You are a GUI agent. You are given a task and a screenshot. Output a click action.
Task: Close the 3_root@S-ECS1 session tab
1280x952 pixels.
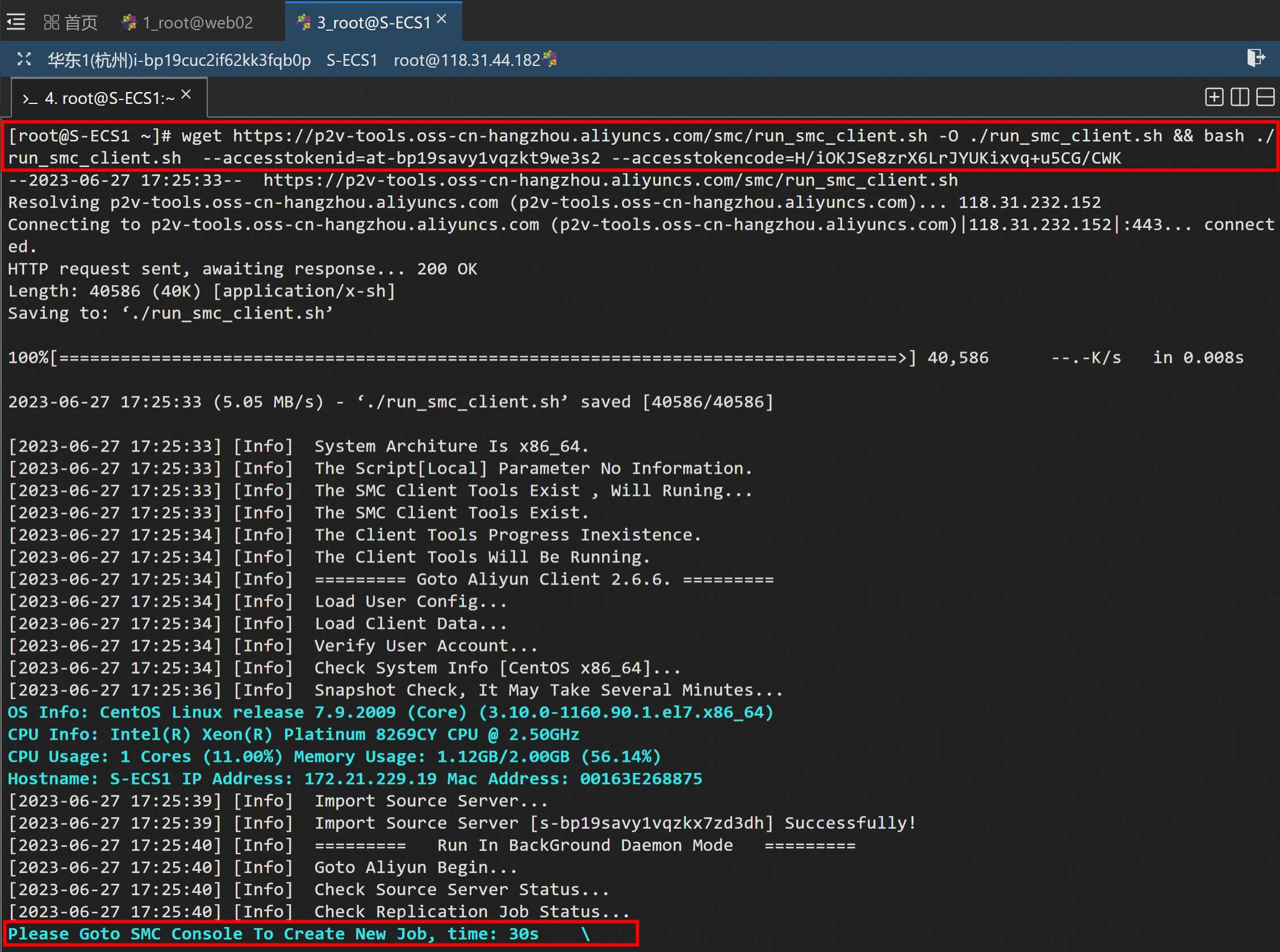click(x=442, y=19)
